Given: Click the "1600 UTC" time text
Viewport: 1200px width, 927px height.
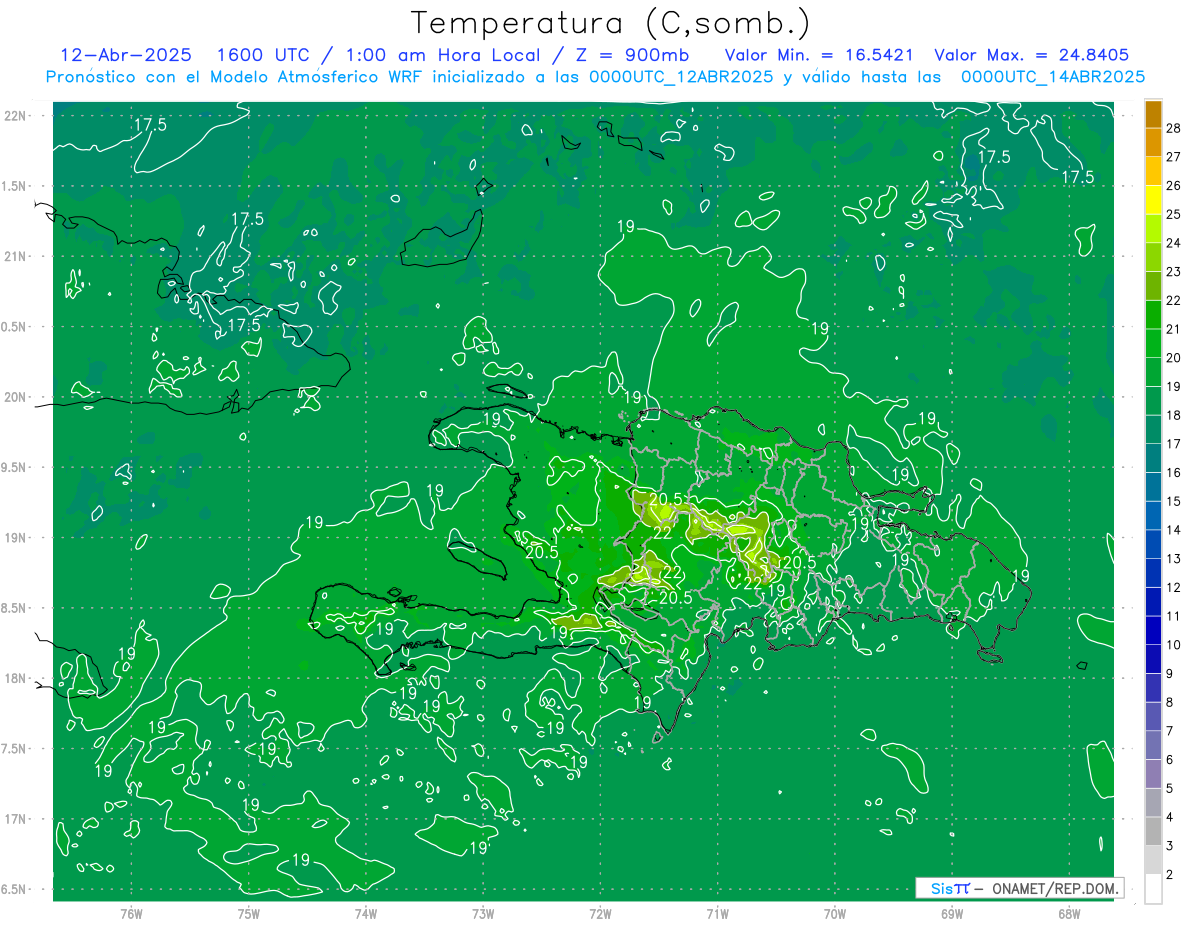Looking at the screenshot, I should 263,55.
